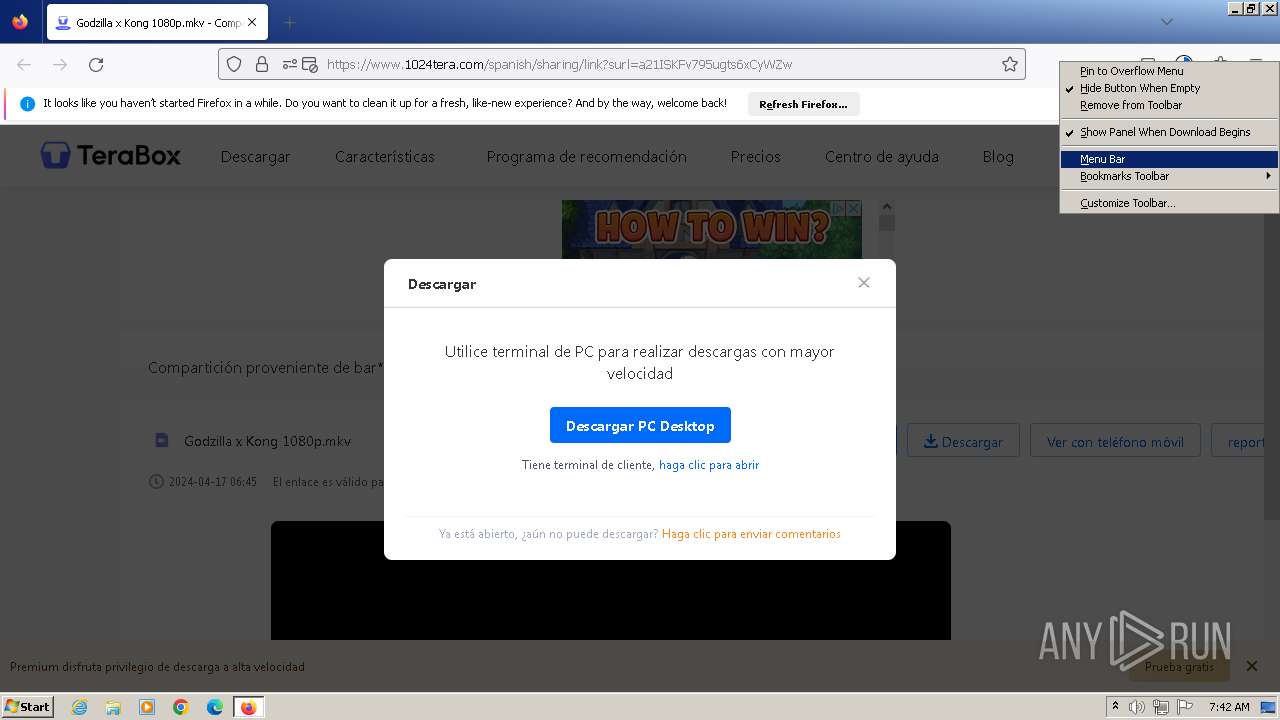Reload the page with the refresh icon

click(x=96, y=64)
